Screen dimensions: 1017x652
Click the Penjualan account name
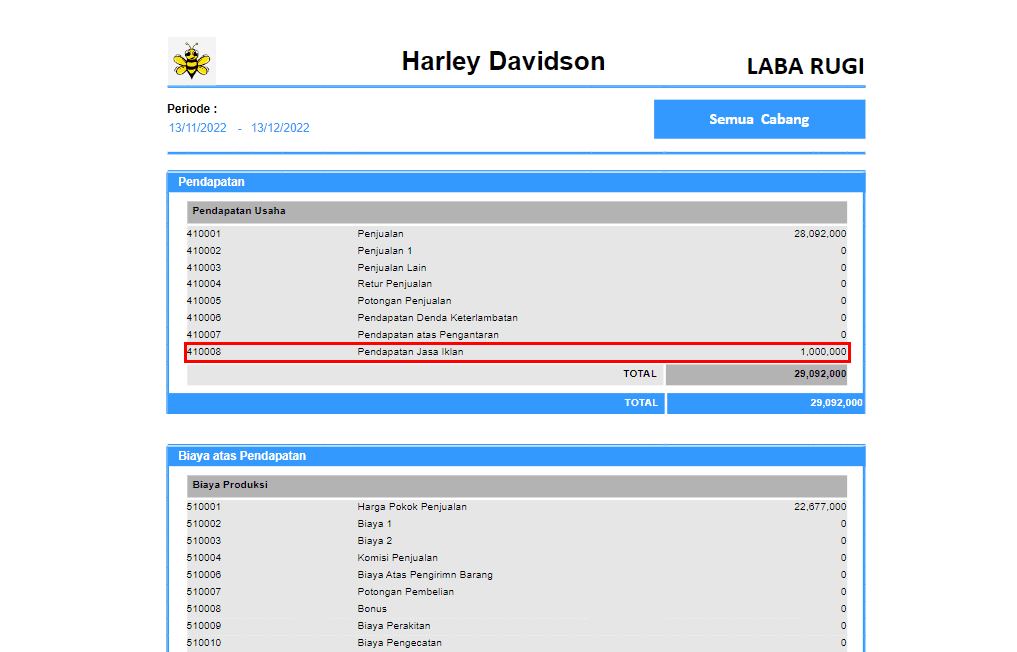coord(380,234)
